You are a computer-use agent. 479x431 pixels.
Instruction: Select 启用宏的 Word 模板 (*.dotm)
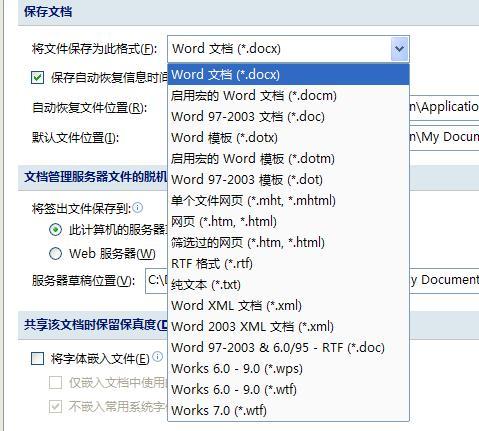288,159
